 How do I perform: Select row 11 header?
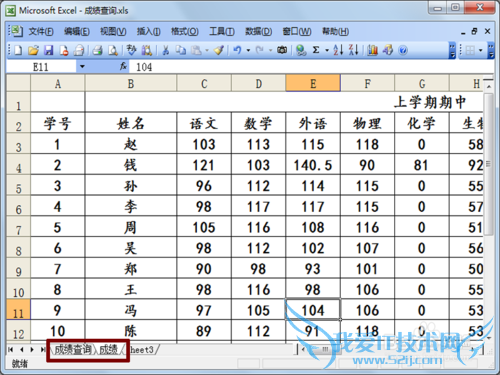tap(19, 310)
